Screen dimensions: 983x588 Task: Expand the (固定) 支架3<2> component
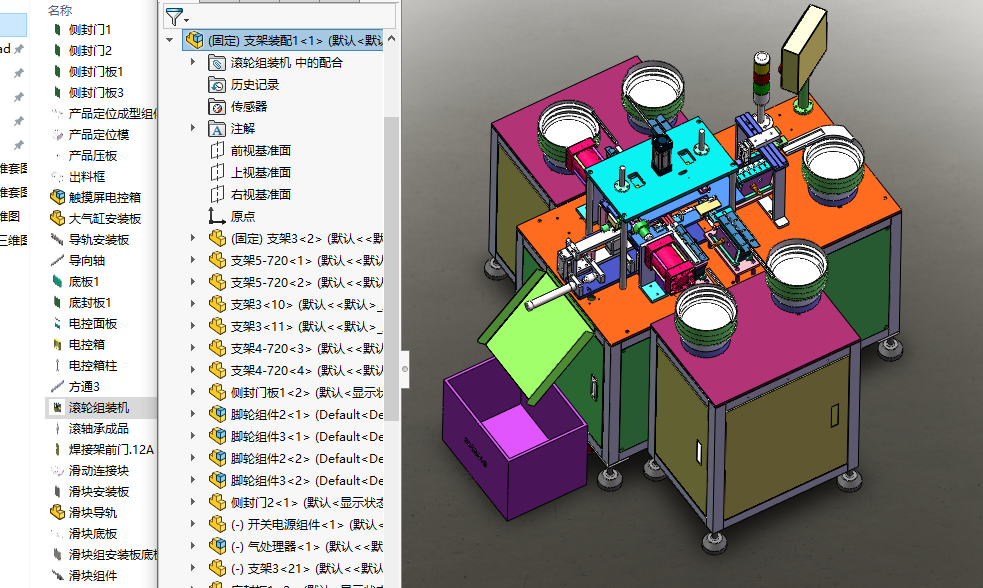point(193,238)
